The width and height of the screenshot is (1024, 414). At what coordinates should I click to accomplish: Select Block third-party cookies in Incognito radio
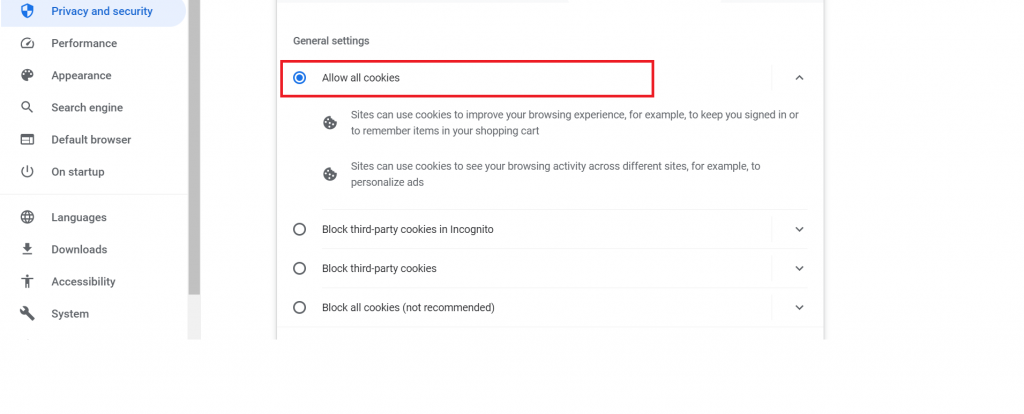pos(299,229)
